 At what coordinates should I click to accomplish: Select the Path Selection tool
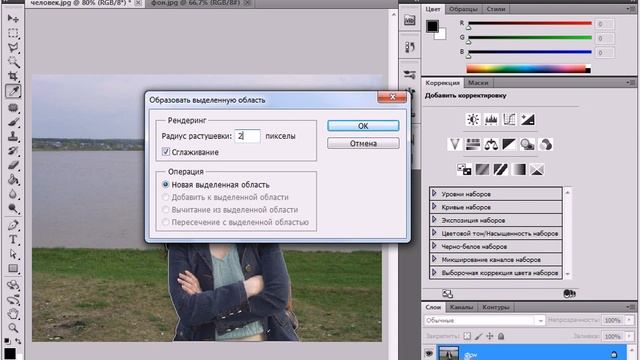tap(13, 254)
